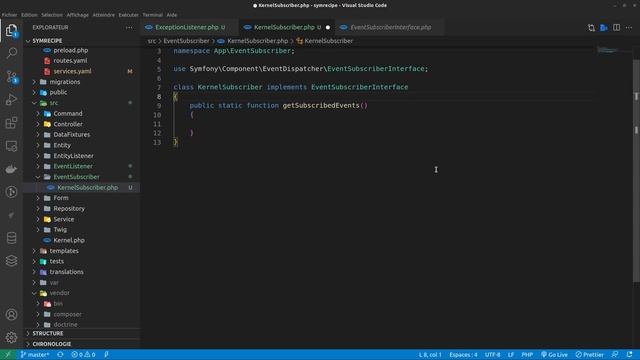Open preload.php in the explorer
Screen dimensions: 640x360
point(82,50)
